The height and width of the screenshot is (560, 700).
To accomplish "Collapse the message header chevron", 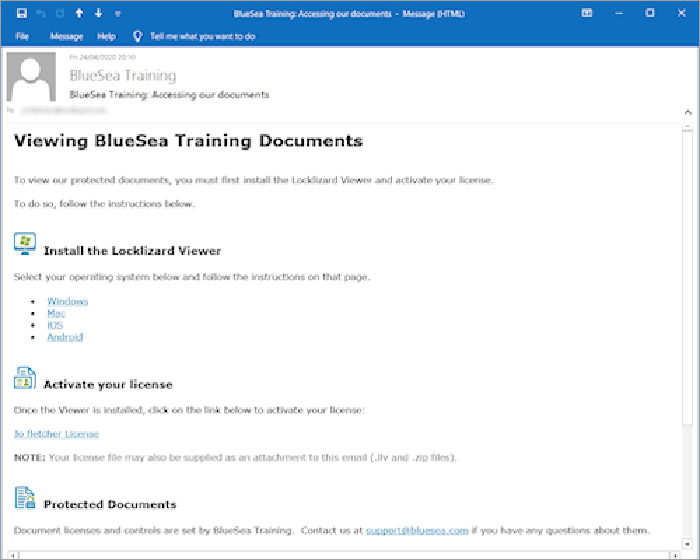I will pyautogui.click(x=688, y=112).
